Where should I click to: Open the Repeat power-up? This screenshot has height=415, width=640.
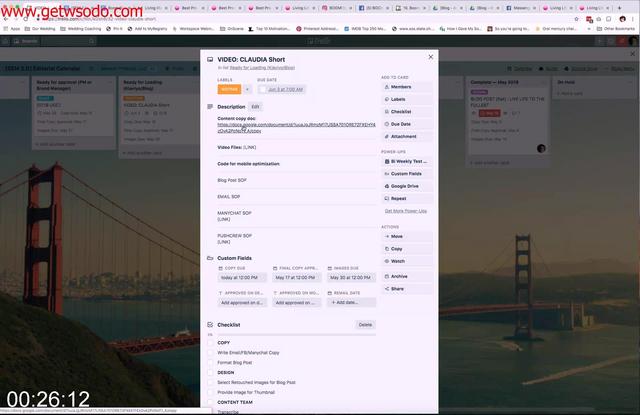[x=407, y=198]
